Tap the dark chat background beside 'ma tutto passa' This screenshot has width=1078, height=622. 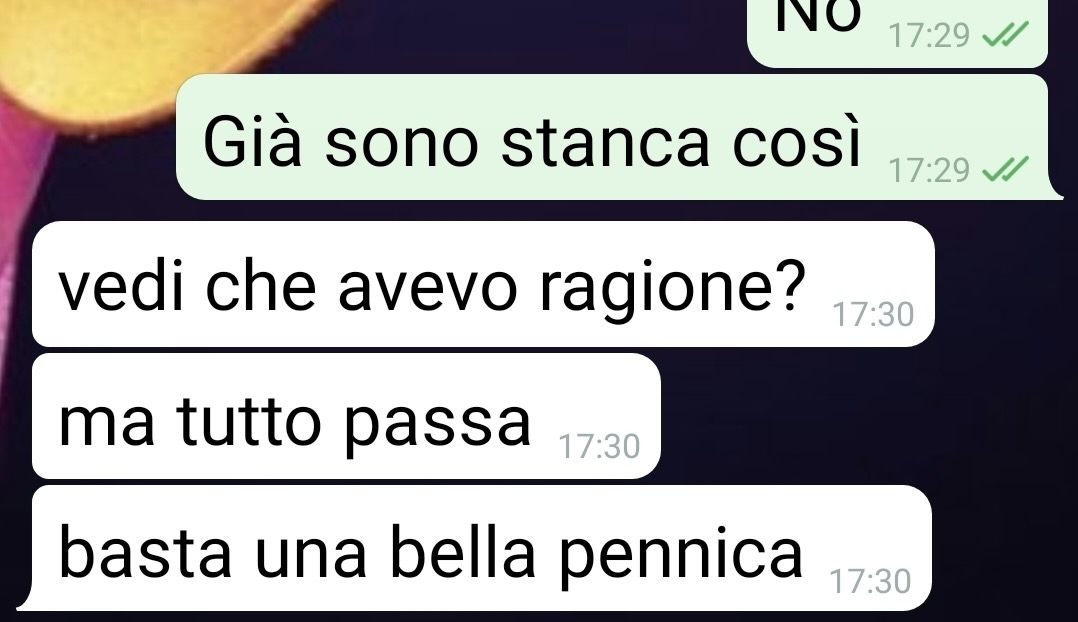[859, 416]
